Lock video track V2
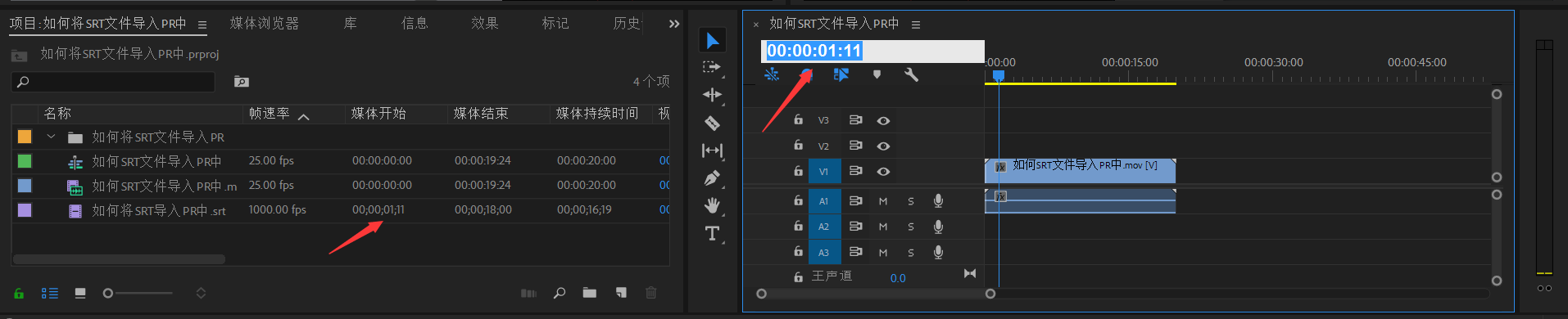The height and width of the screenshot is (319, 1568). click(x=798, y=145)
